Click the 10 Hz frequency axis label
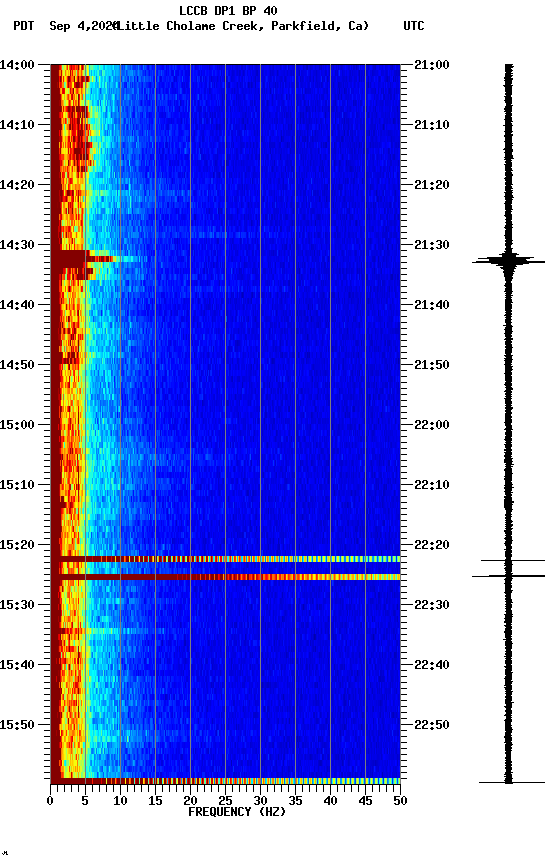 [120, 801]
